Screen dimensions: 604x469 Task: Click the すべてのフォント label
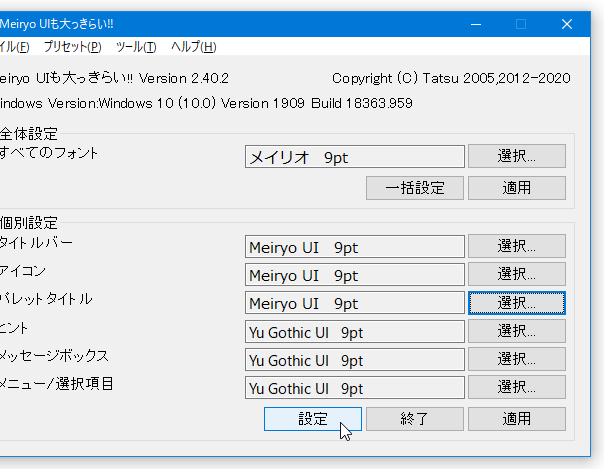coord(49,153)
